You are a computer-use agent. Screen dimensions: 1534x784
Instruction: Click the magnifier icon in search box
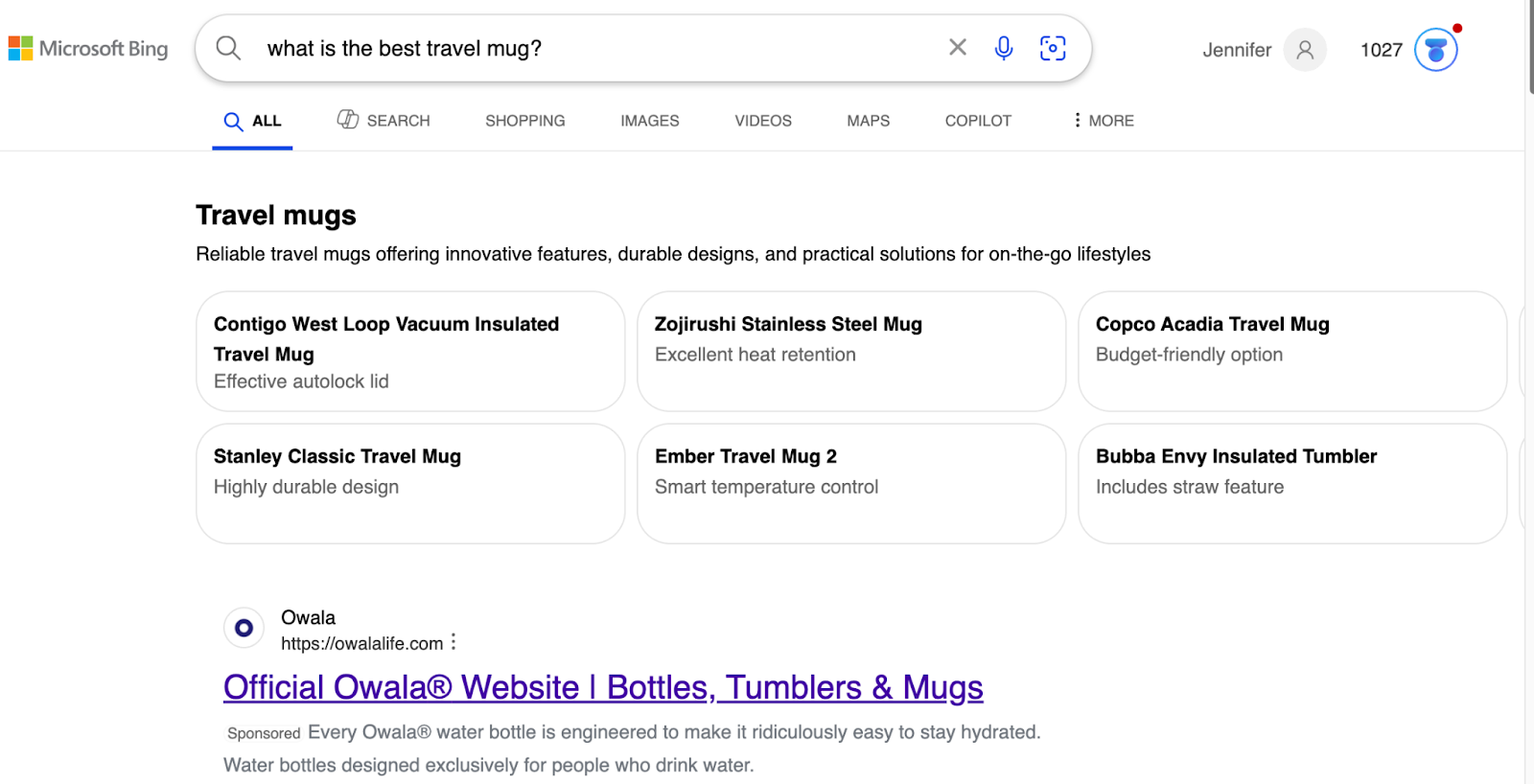pos(228,48)
